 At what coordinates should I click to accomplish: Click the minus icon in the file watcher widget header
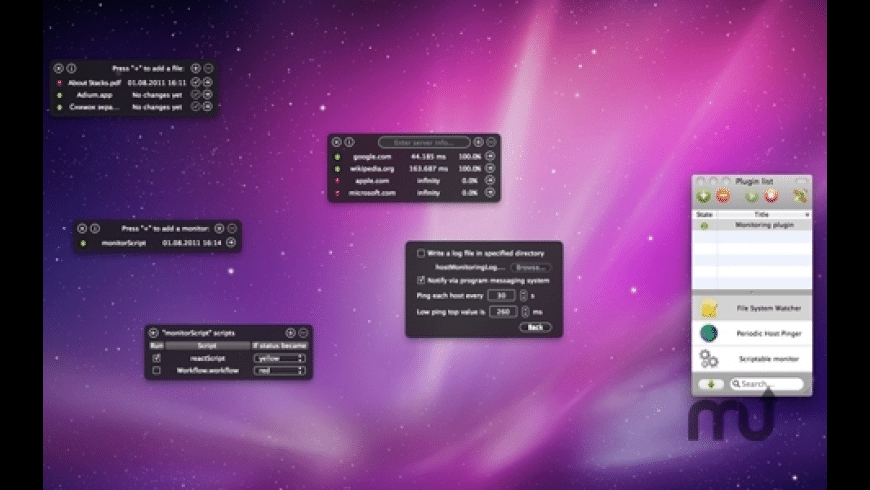click(x=208, y=68)
